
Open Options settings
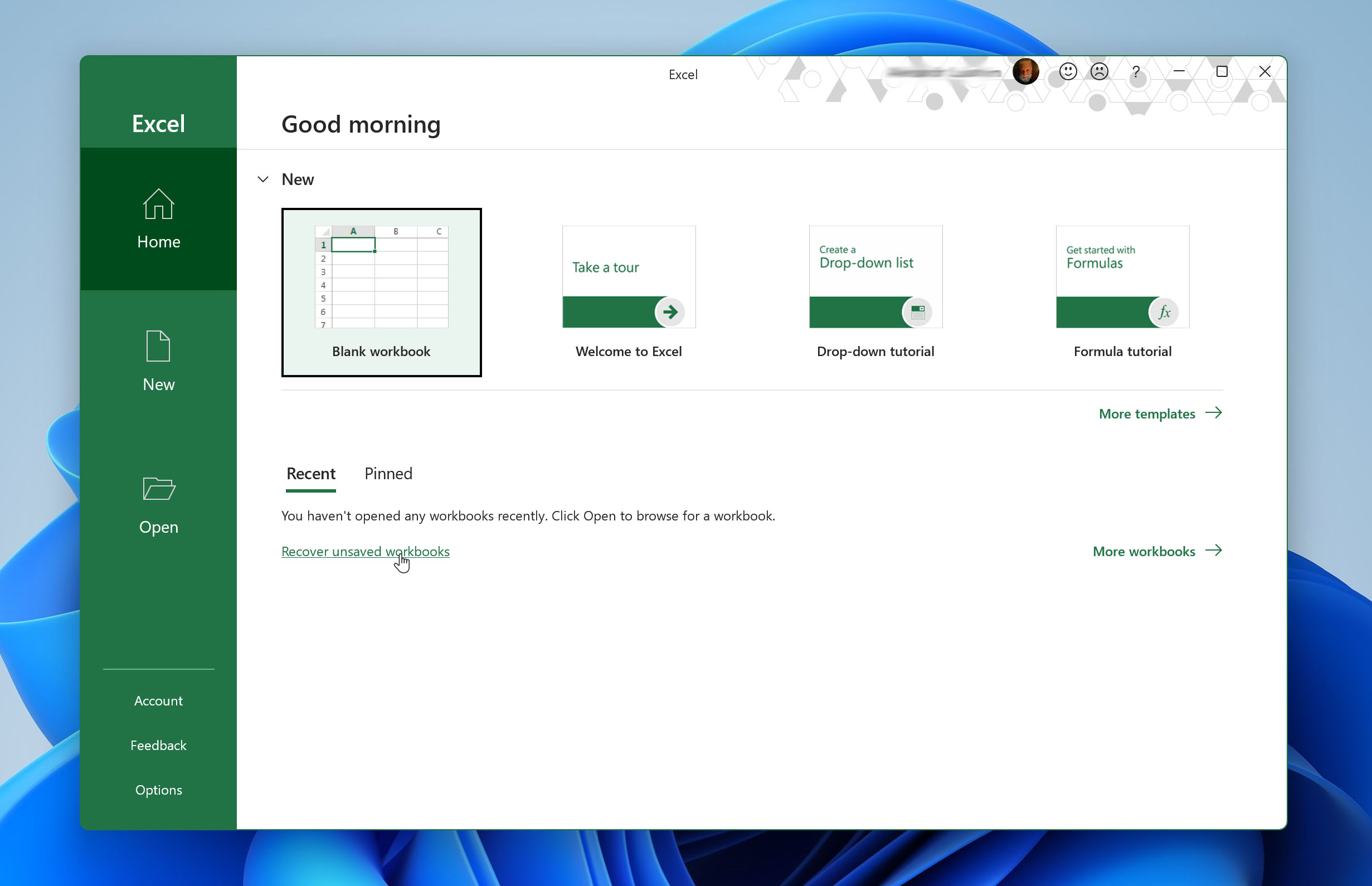pos(159,789)
